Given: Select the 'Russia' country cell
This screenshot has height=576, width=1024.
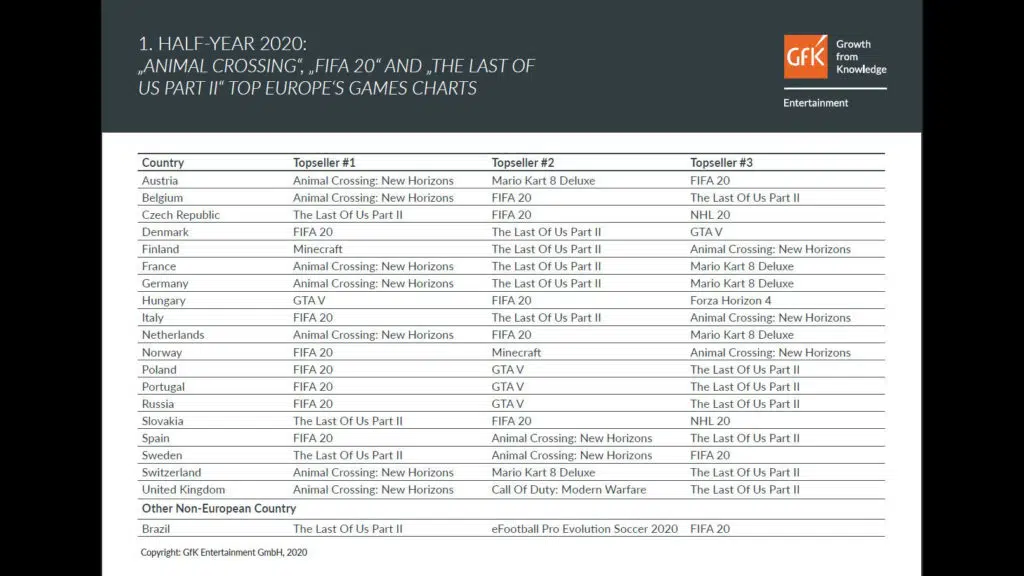Looking at the screenshot, I should point(157,404).
